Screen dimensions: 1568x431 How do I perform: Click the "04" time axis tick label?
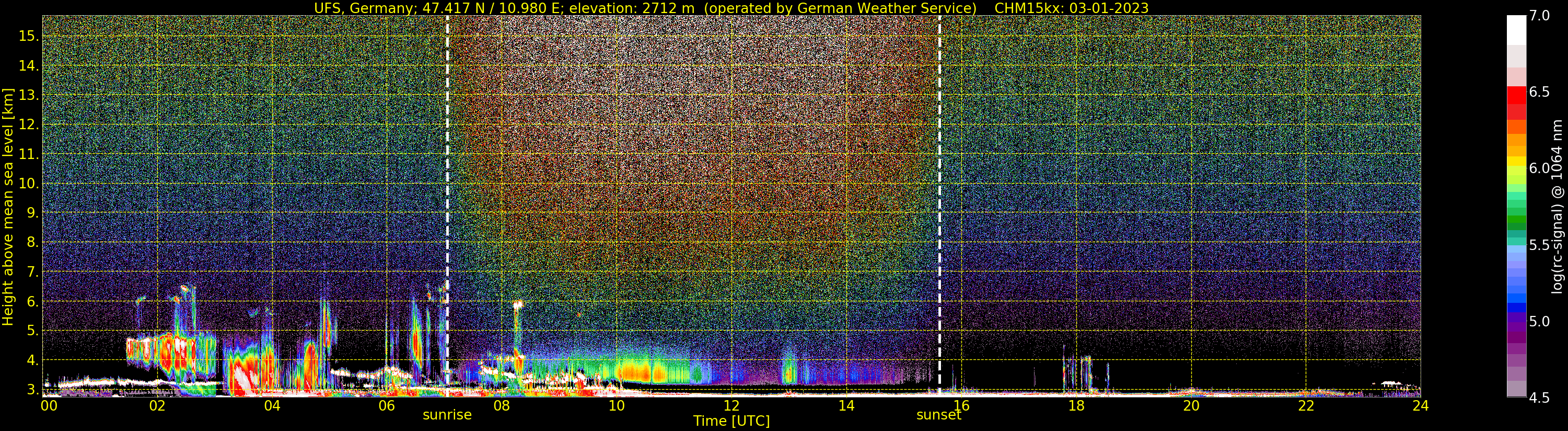click(272, 405)
